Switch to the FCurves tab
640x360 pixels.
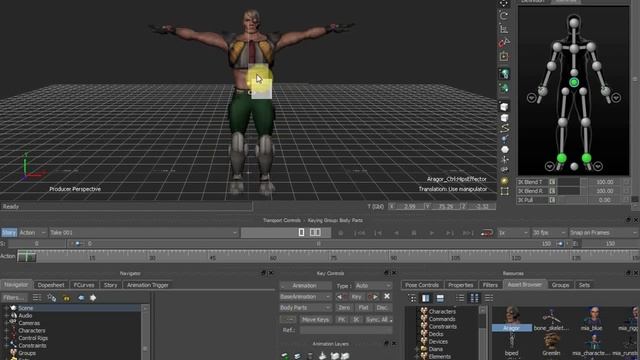point(84,285)
